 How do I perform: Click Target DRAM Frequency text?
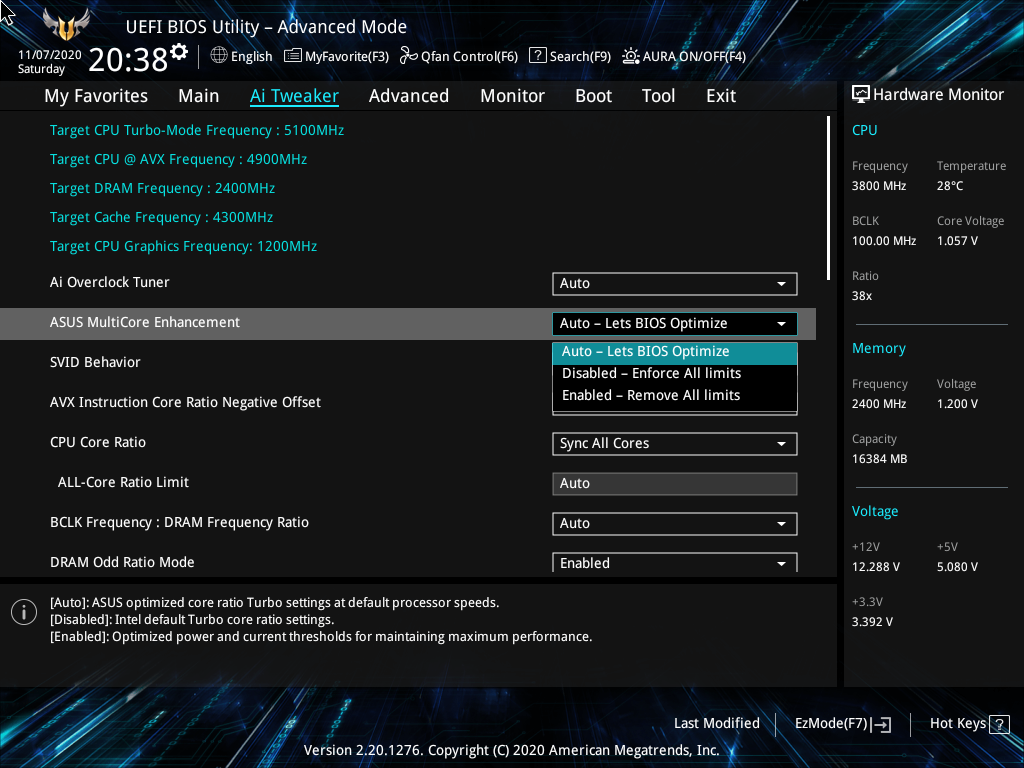162,188
